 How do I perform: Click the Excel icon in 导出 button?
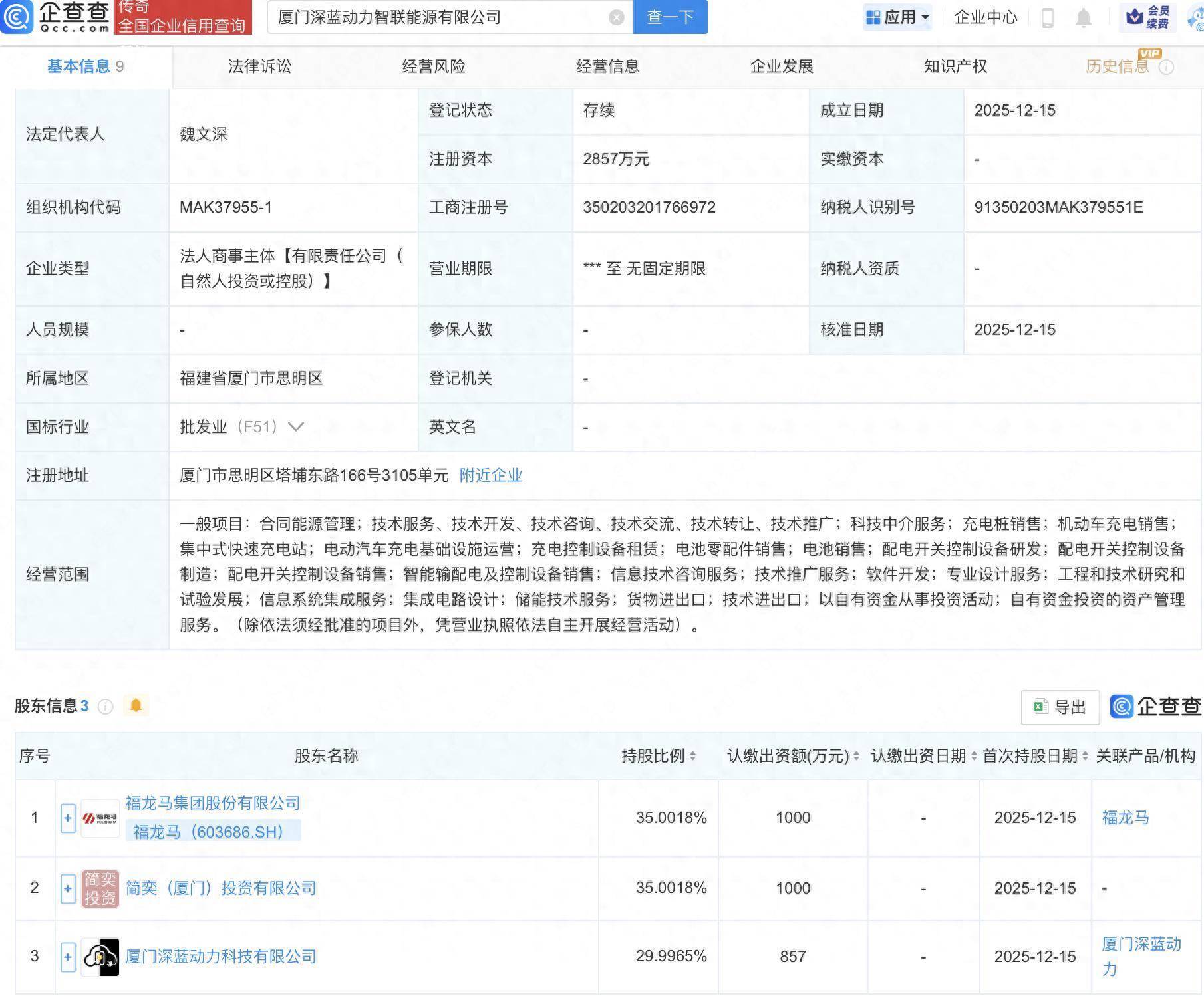tap(1040, 707)
